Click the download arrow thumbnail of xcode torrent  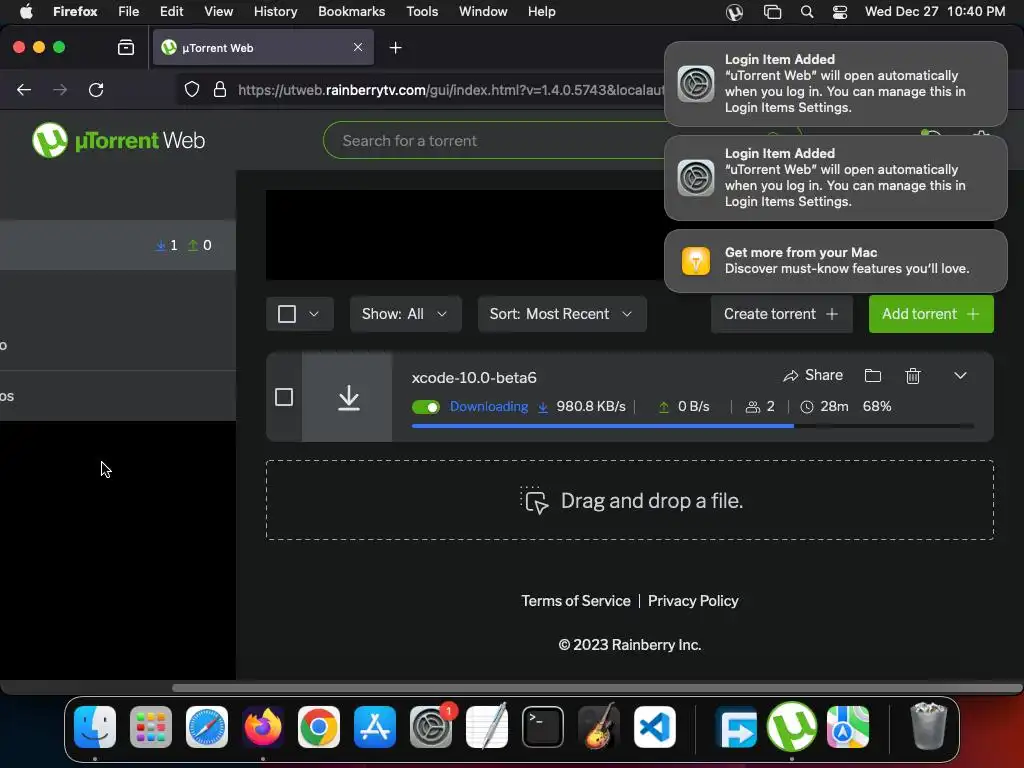coord(347,397)
